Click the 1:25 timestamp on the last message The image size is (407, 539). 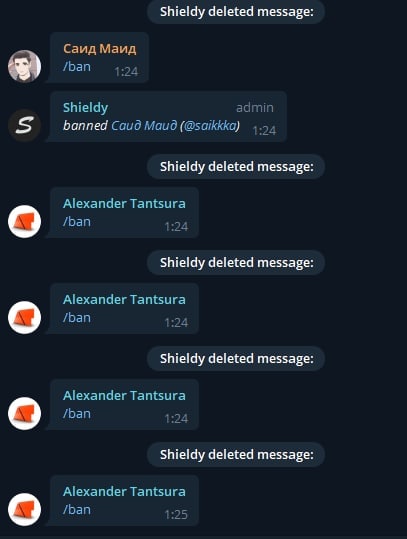click(176, 515)
